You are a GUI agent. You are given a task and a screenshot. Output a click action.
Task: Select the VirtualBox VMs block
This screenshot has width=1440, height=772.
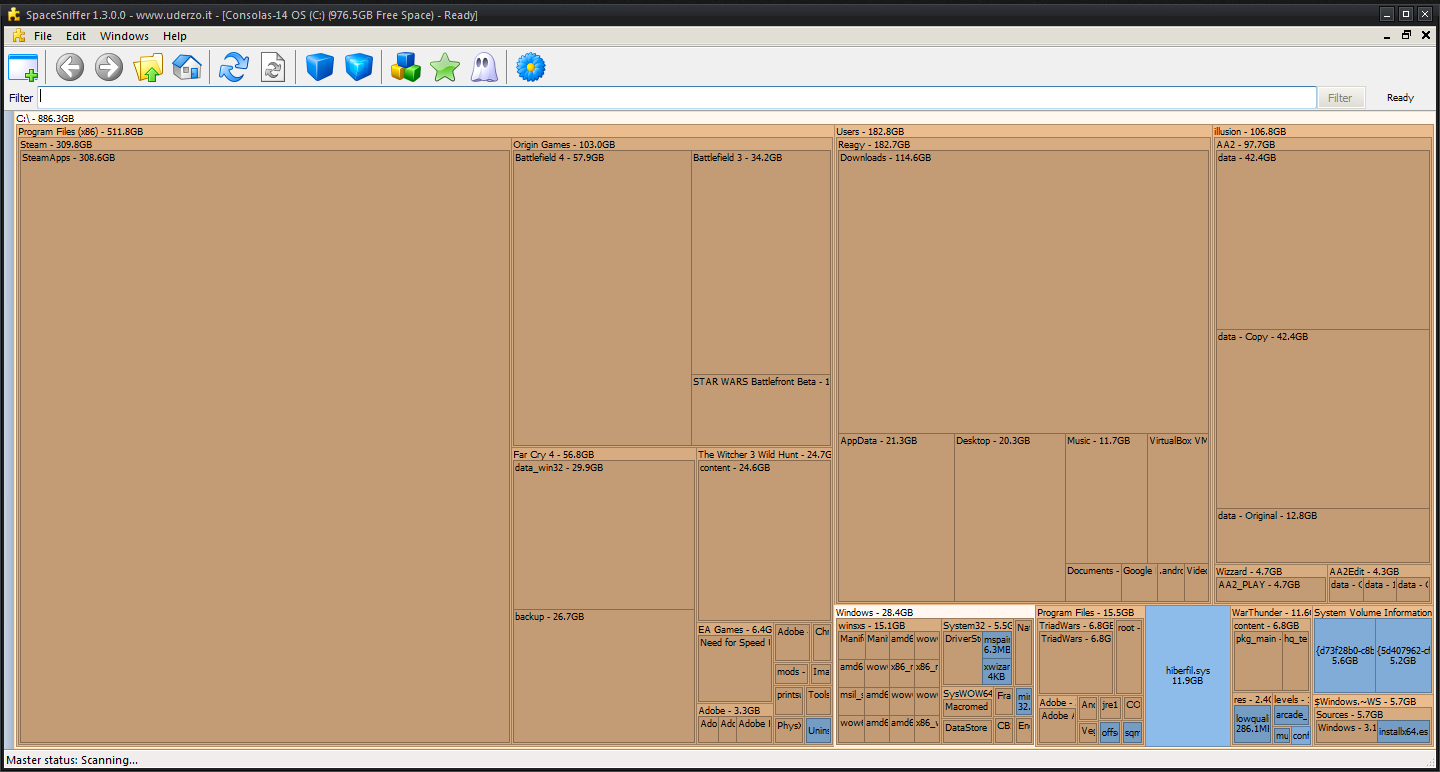(x=1178, y=499)
